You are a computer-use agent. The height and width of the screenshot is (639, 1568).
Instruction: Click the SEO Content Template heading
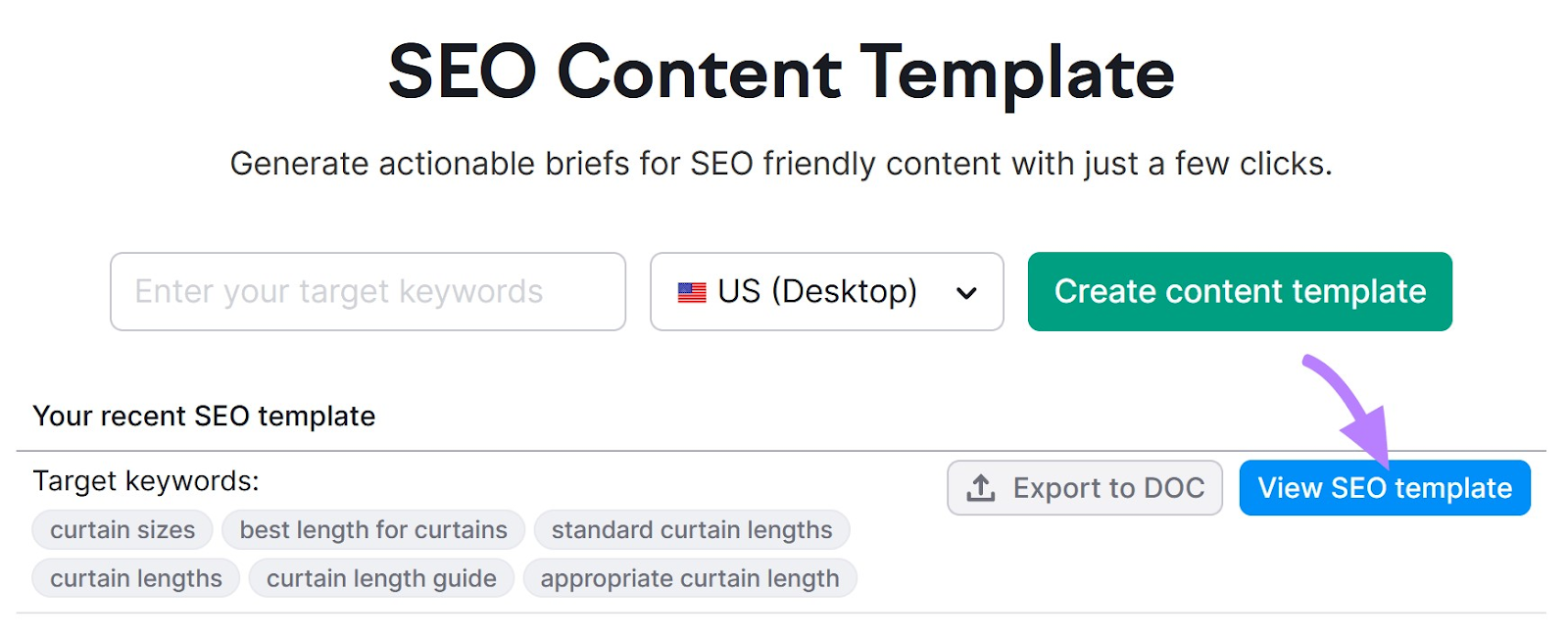[x=781, y=73]
